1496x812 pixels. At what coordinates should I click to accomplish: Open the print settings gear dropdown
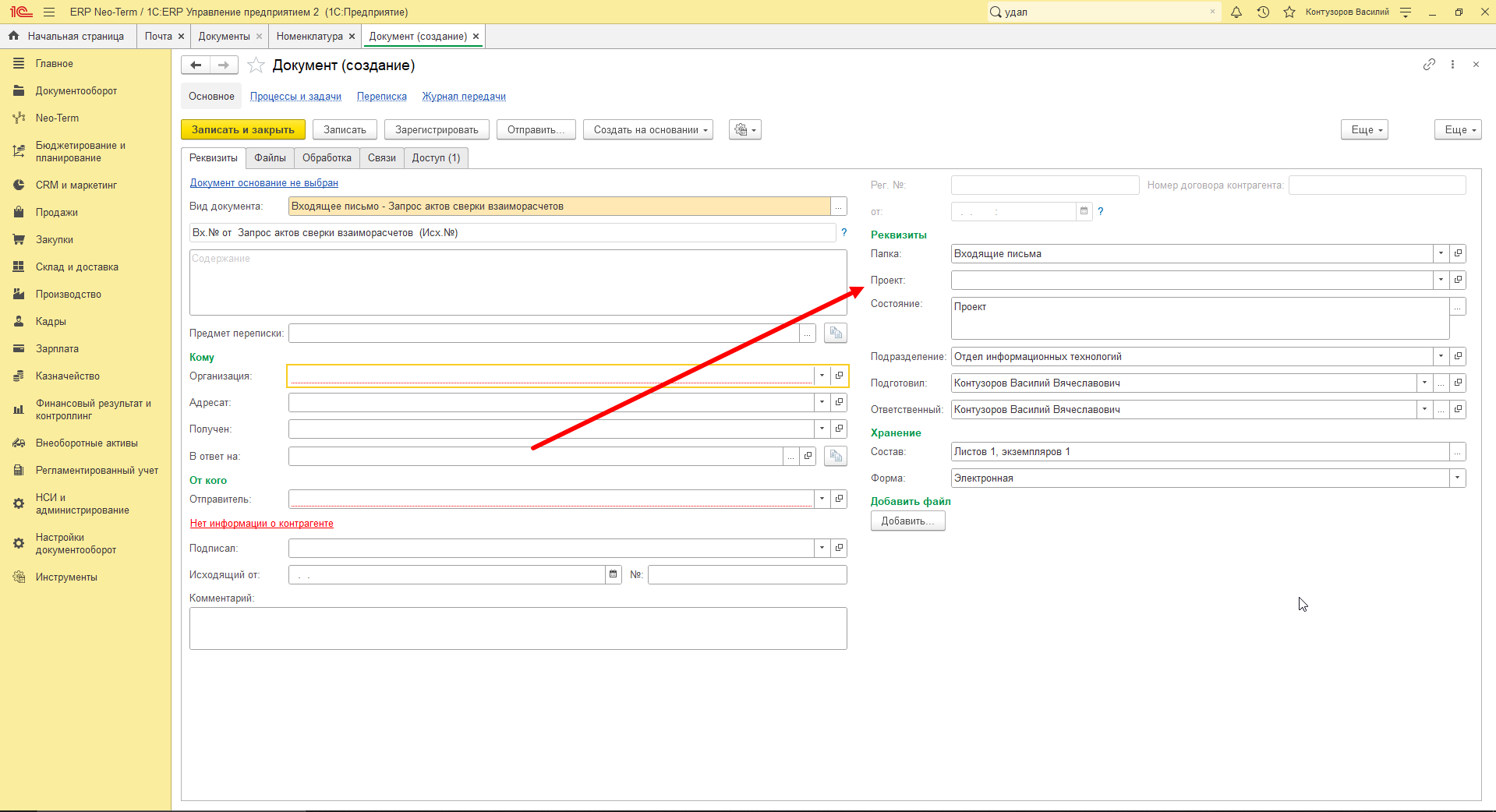(x=745, y=130)
